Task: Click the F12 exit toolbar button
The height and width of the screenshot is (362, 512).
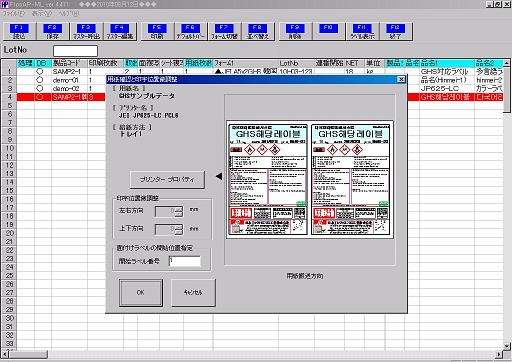Action: (395, 32)
